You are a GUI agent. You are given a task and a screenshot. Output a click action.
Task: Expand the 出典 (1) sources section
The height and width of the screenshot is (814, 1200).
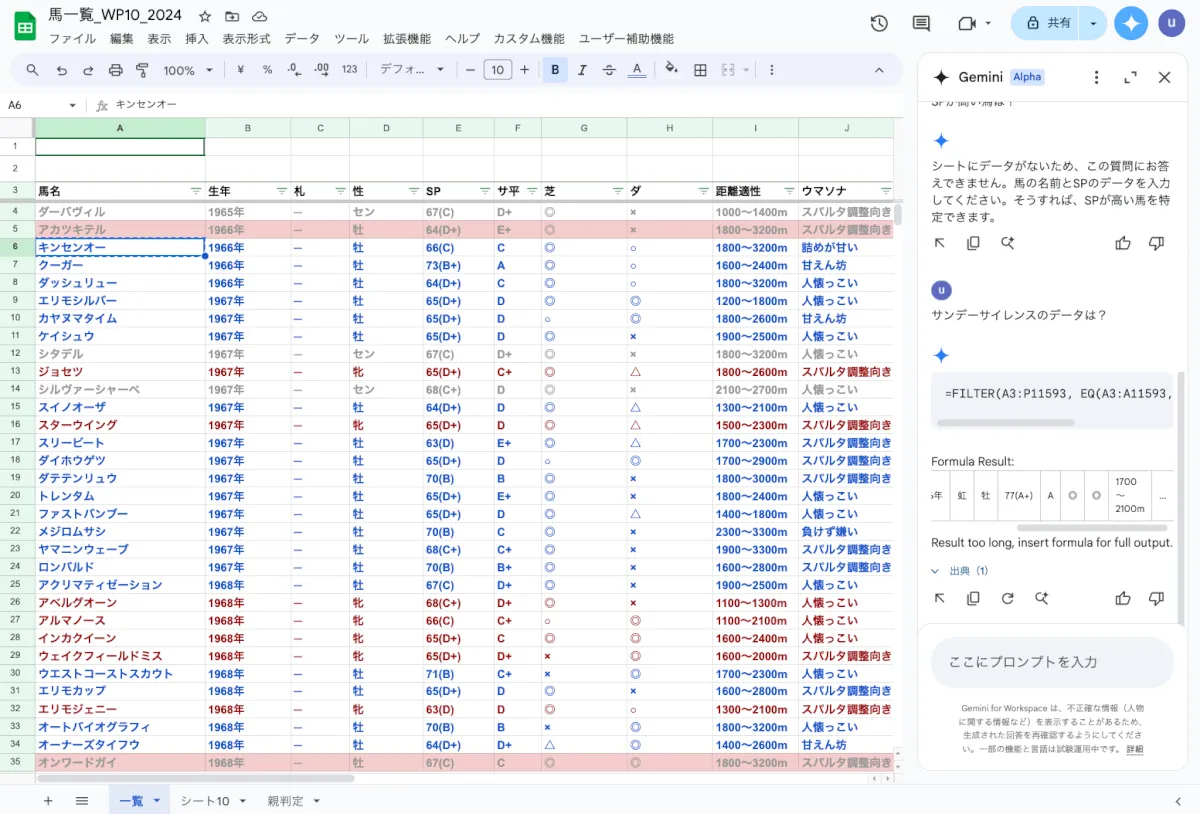(960, 571)
